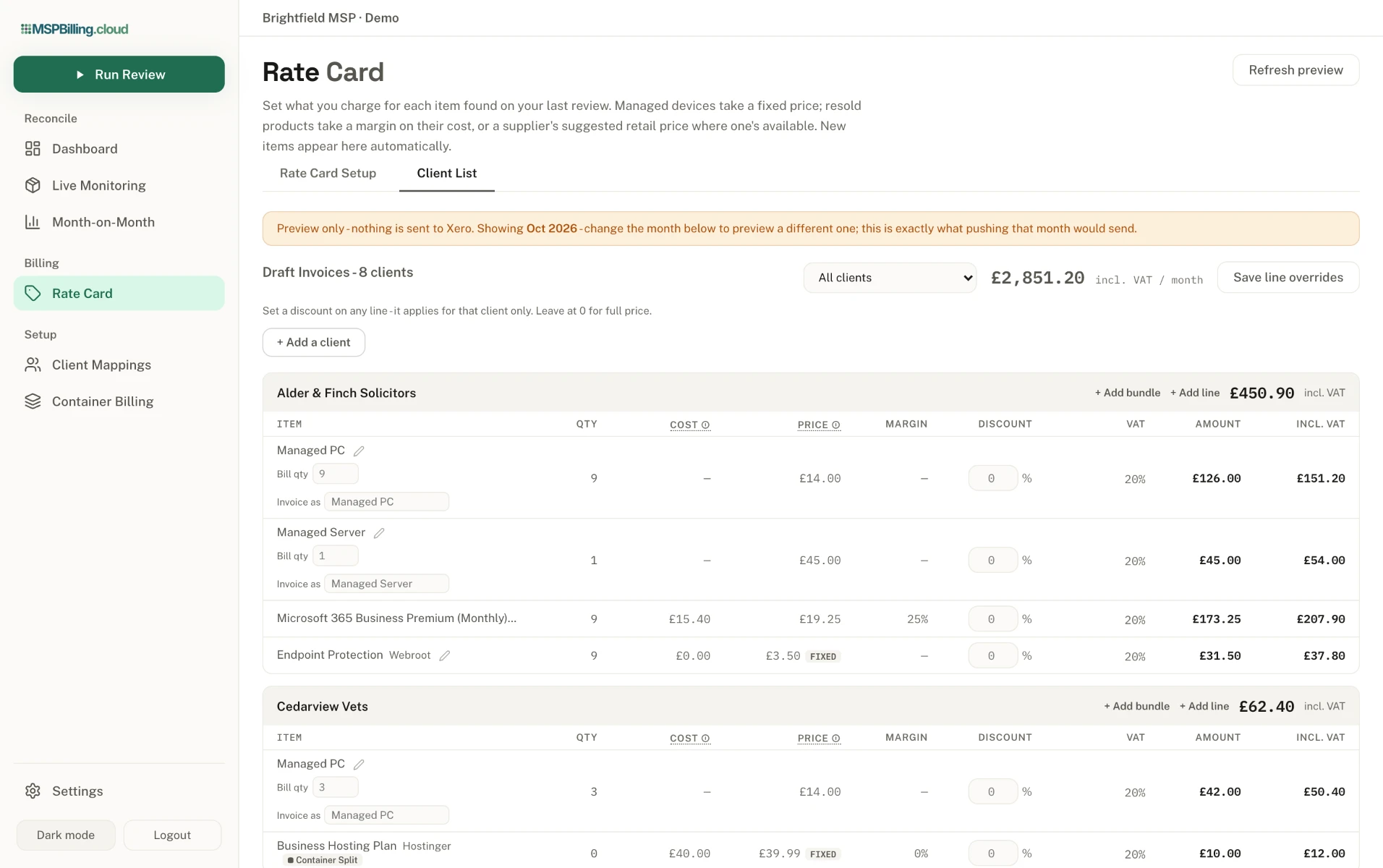Add bundle to Alder & Finch Solicitors

pyautogui.click(x=1128, y=393)
